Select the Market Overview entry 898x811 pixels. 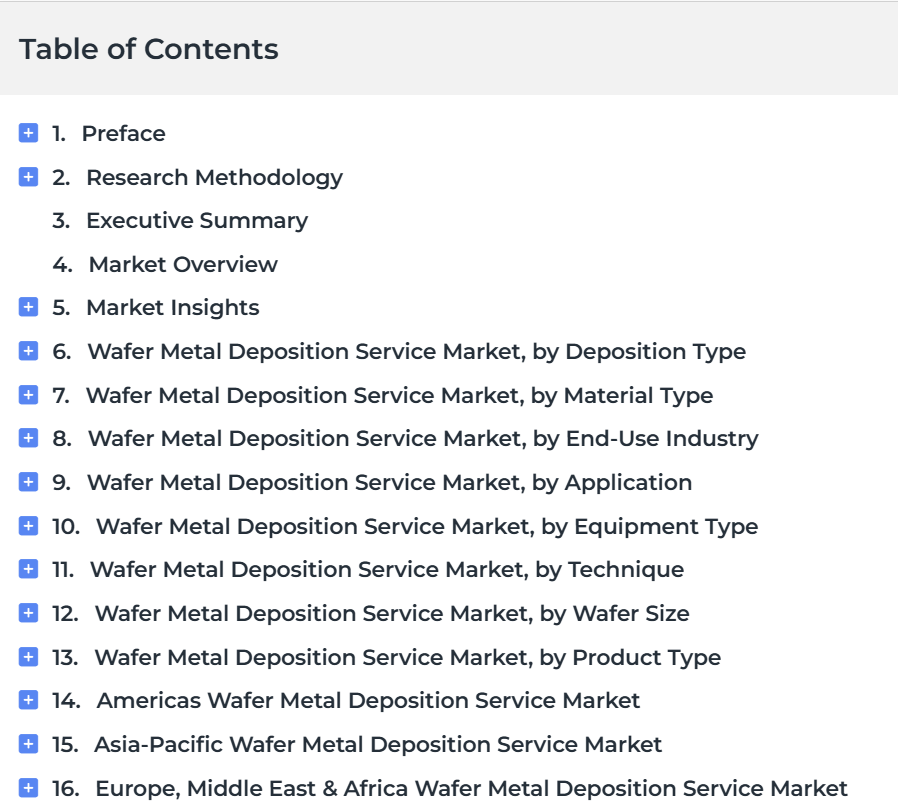(183, 264)
